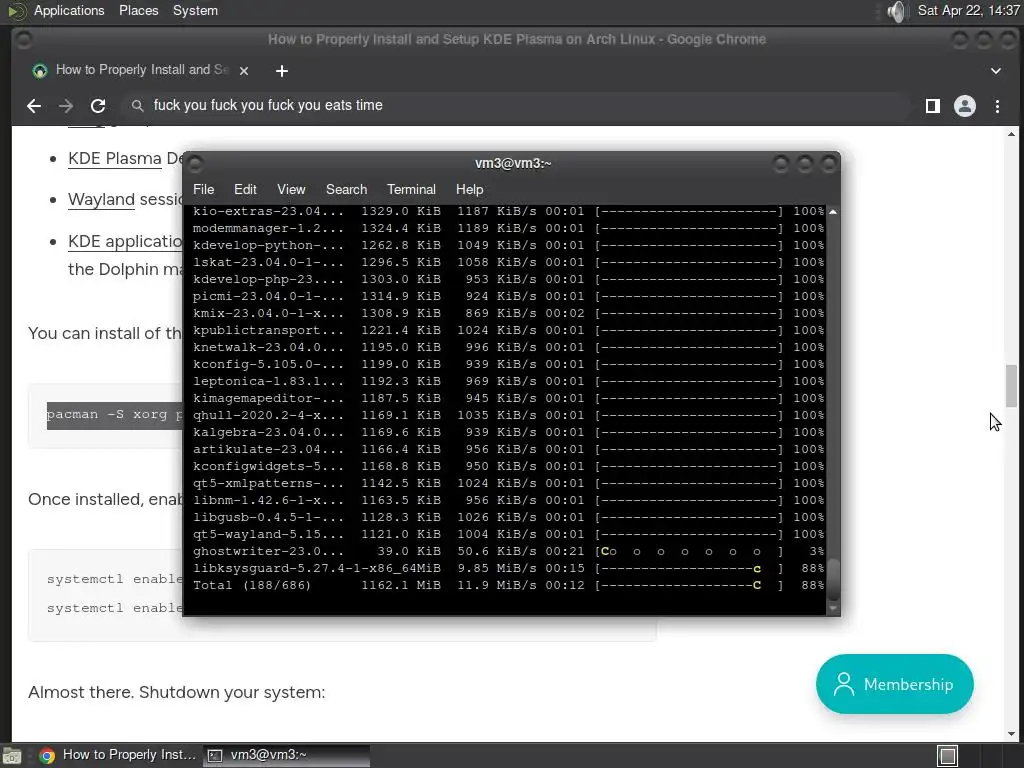This screenshot has width=1024, height=768.
Task: Expand the Chrome tab search chevron
Action: point(995,71)
